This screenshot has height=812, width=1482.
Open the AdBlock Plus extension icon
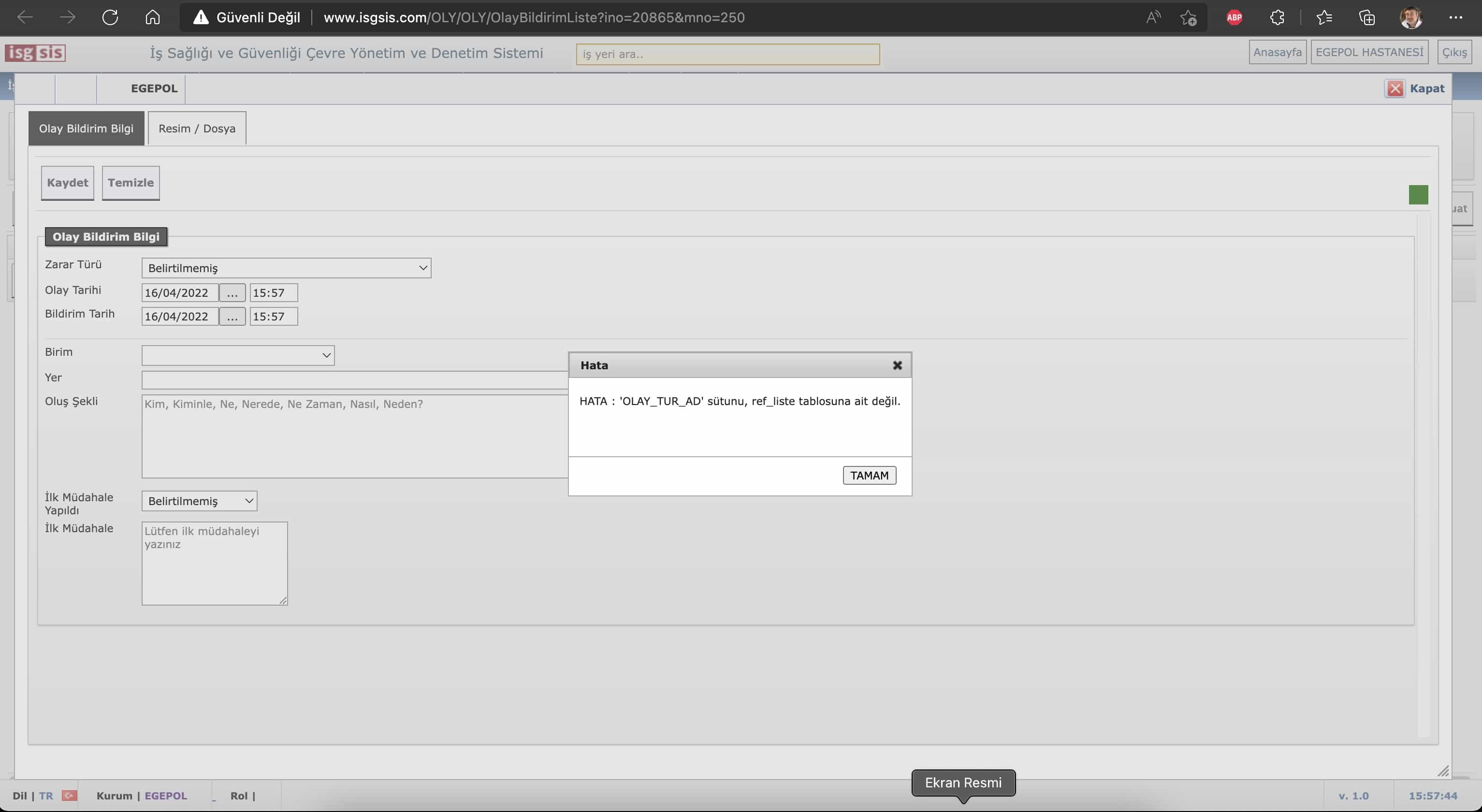pos(1234,17)
